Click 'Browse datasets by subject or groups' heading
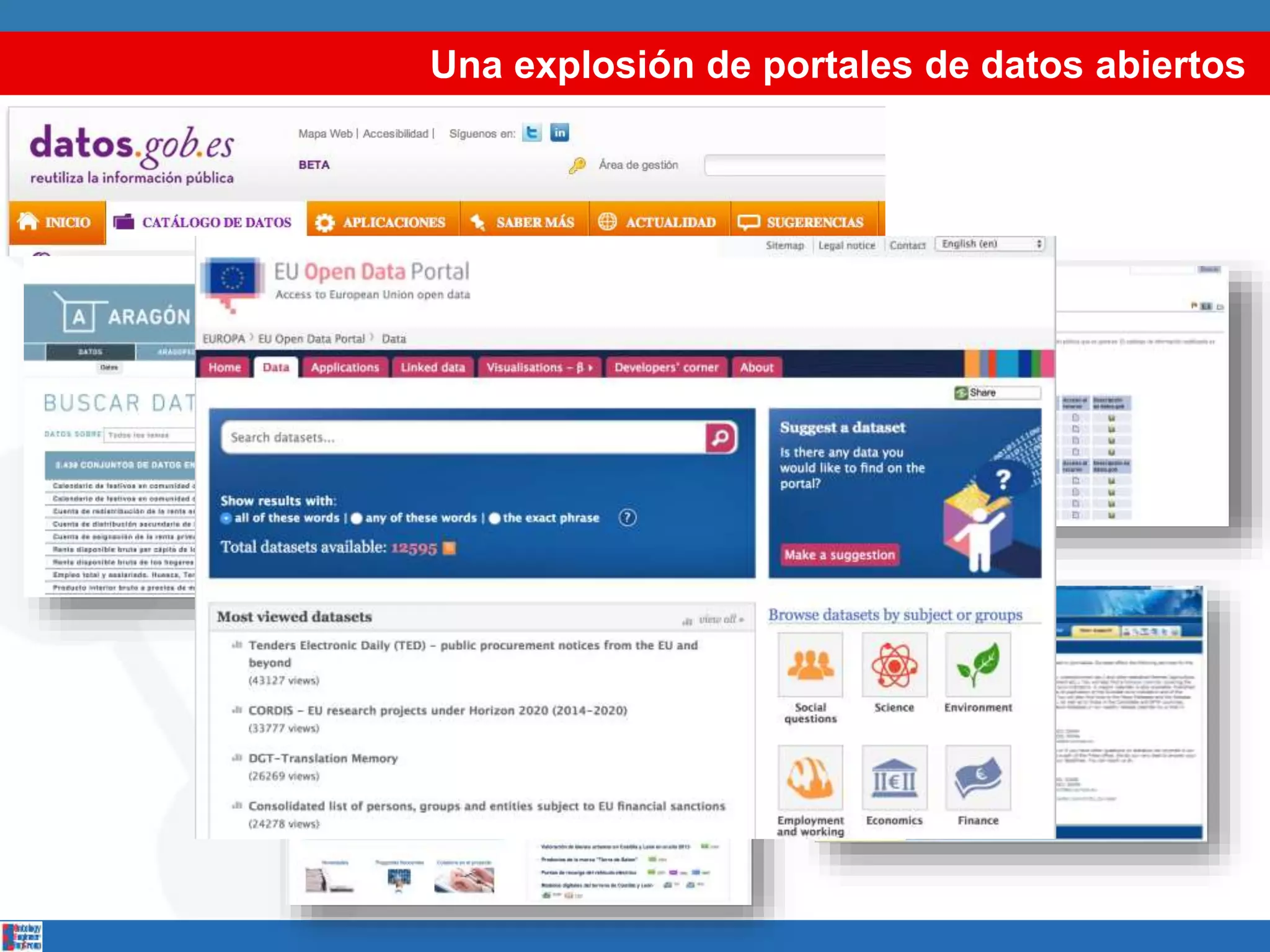The width and height of the screenshot is (1270, 952). [x=895, y=615]
